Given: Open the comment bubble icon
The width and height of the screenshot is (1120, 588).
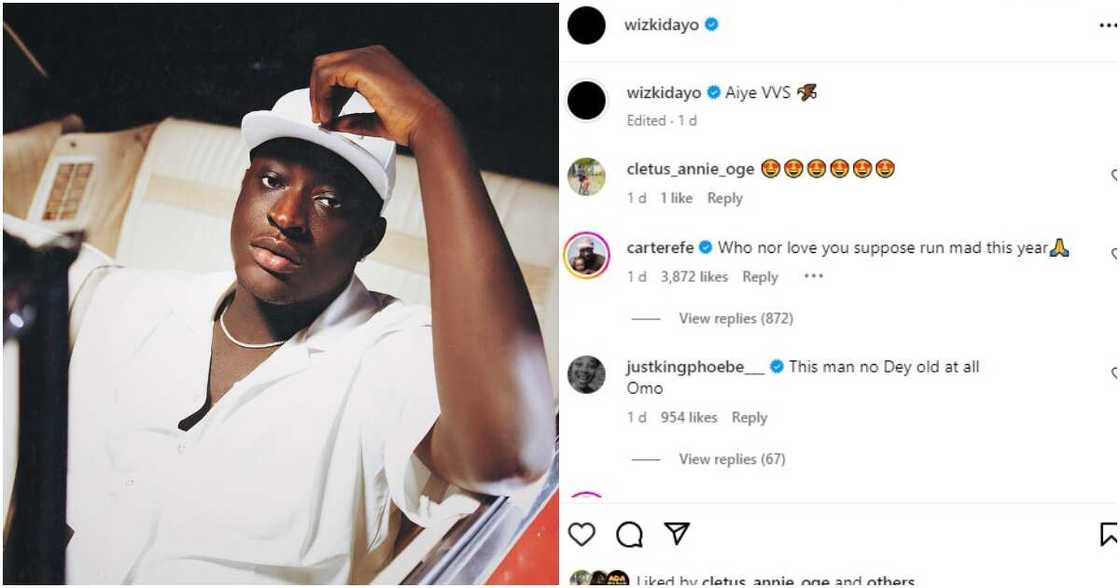Looking at the screenshot, I should [x=629, y=535].
